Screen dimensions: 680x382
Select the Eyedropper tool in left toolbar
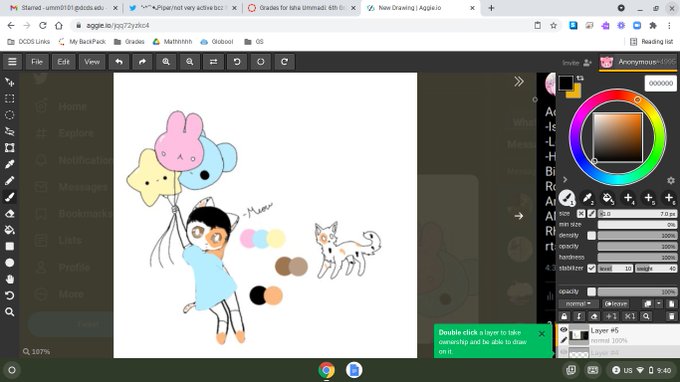tap(10, 164)
